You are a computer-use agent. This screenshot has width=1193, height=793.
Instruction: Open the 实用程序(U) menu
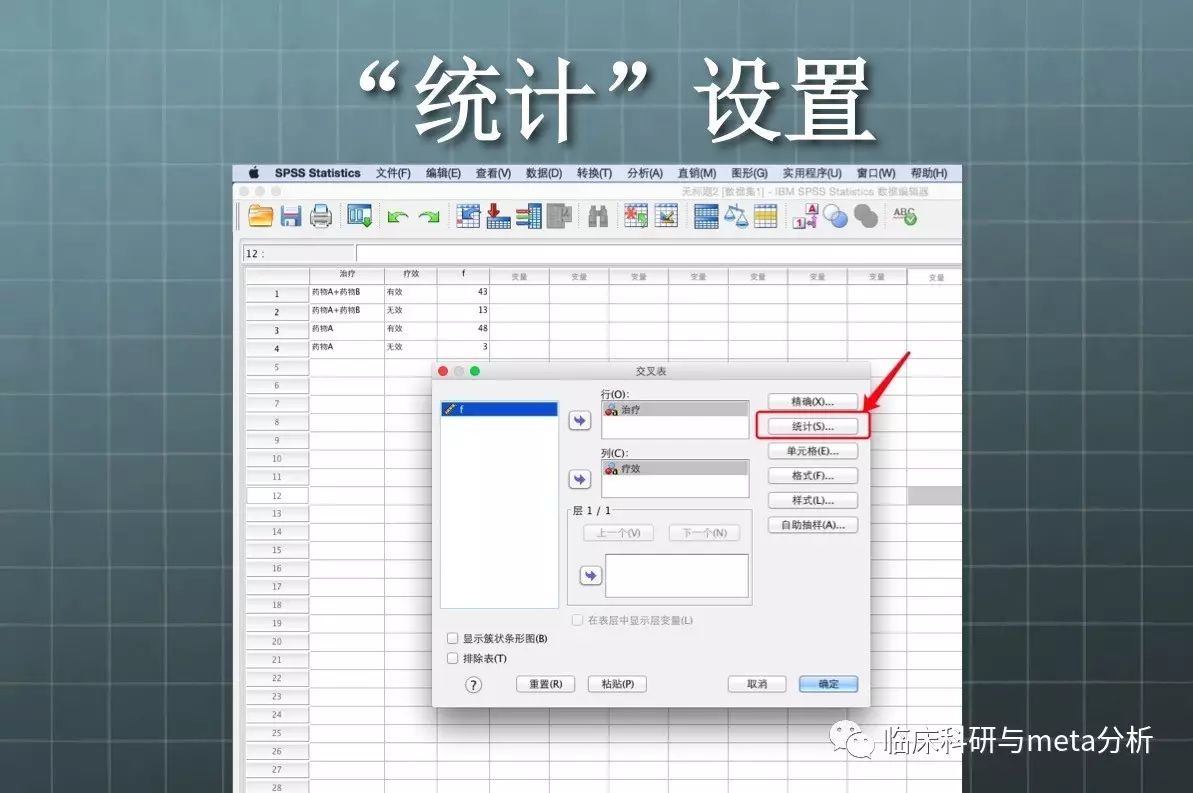812,173
